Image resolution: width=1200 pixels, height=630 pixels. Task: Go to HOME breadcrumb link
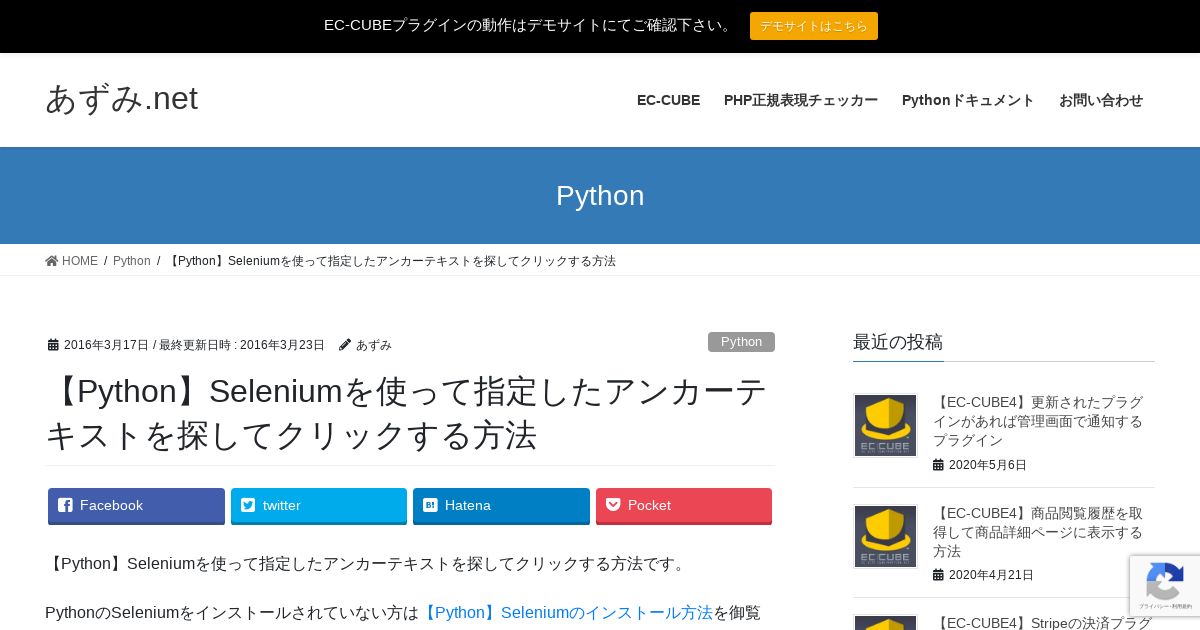80,261
